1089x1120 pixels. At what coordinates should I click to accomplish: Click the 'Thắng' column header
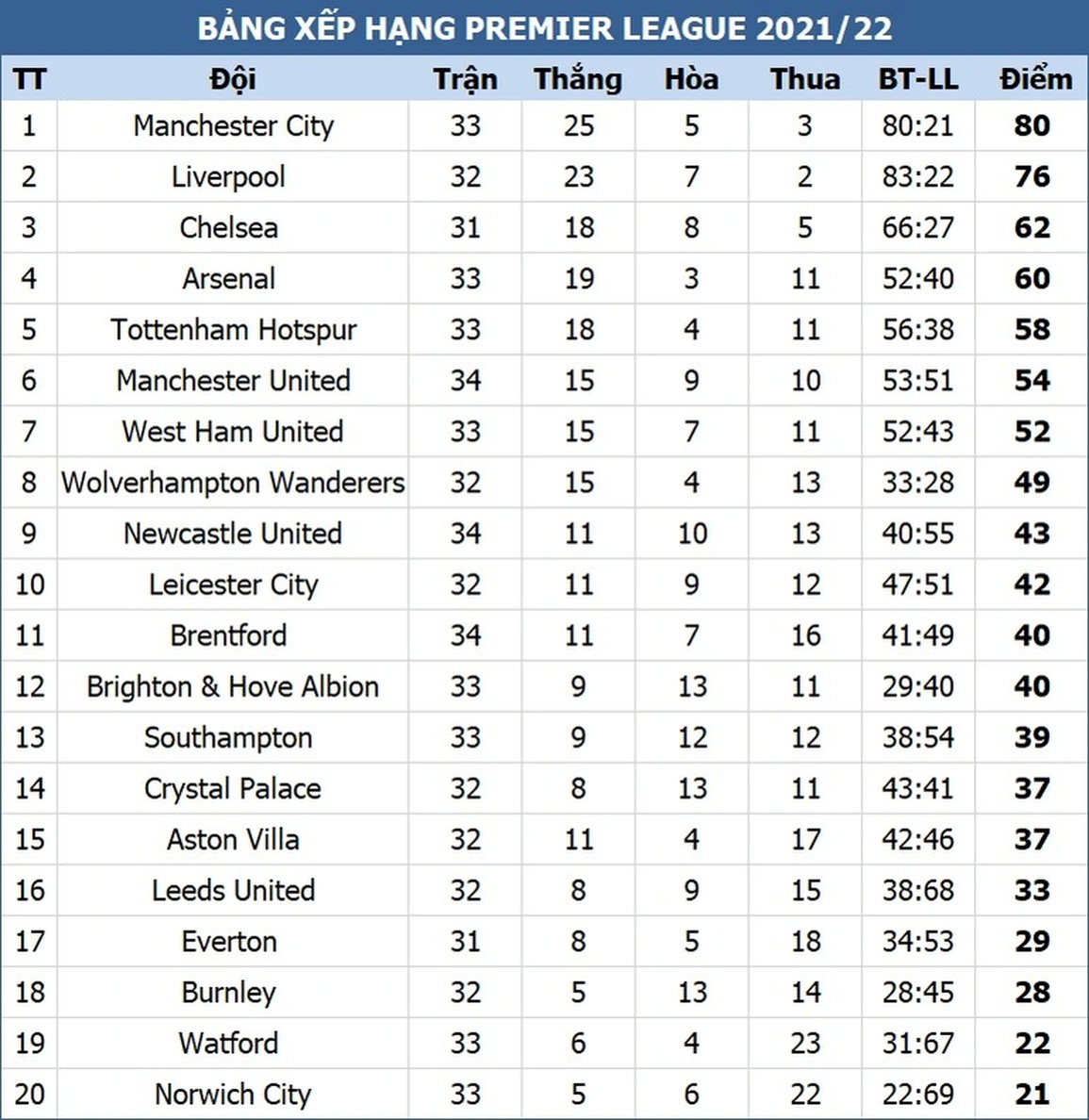click(578, 78)
